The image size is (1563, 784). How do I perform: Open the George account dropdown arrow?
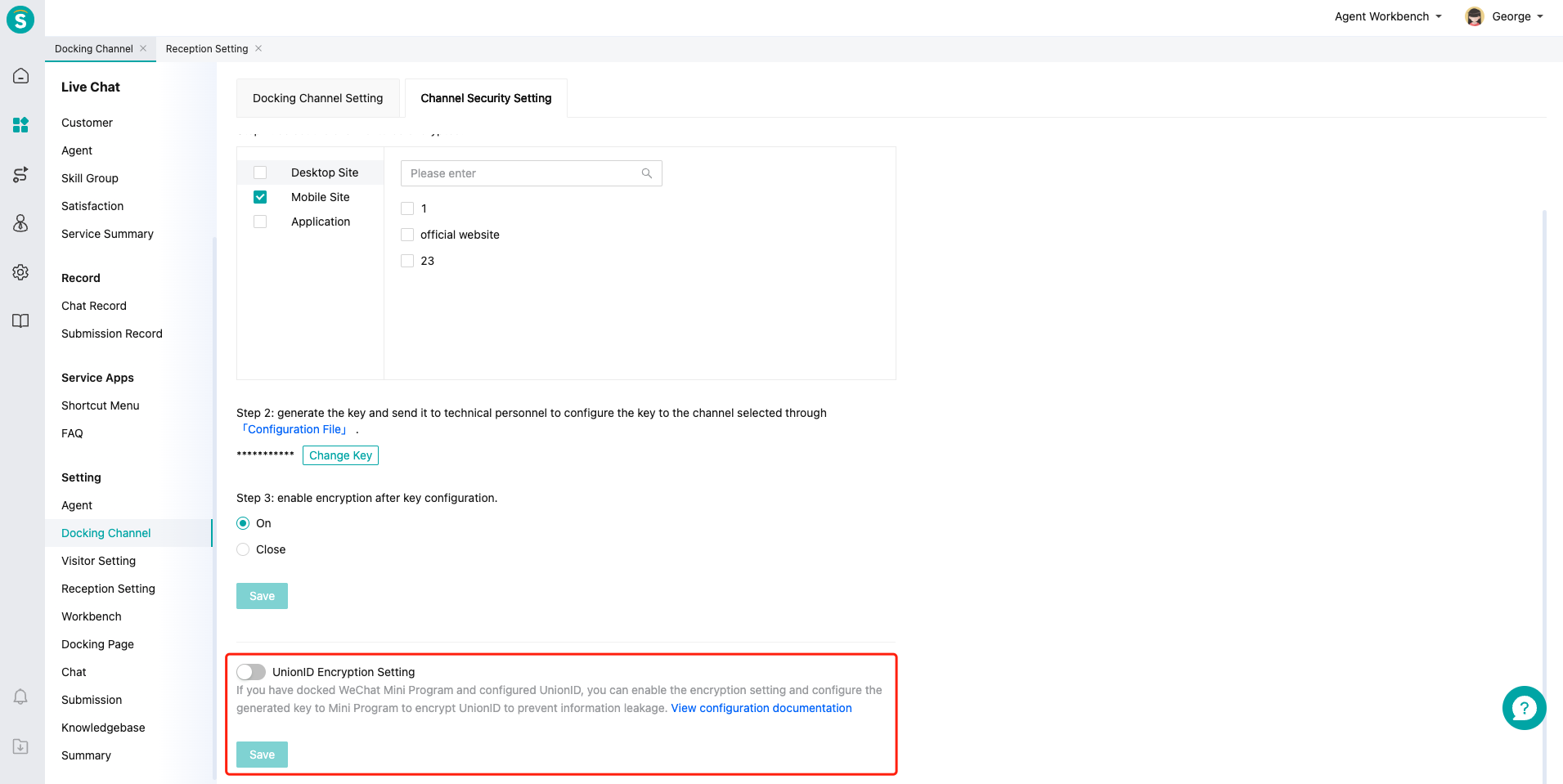pos(1540,16)
